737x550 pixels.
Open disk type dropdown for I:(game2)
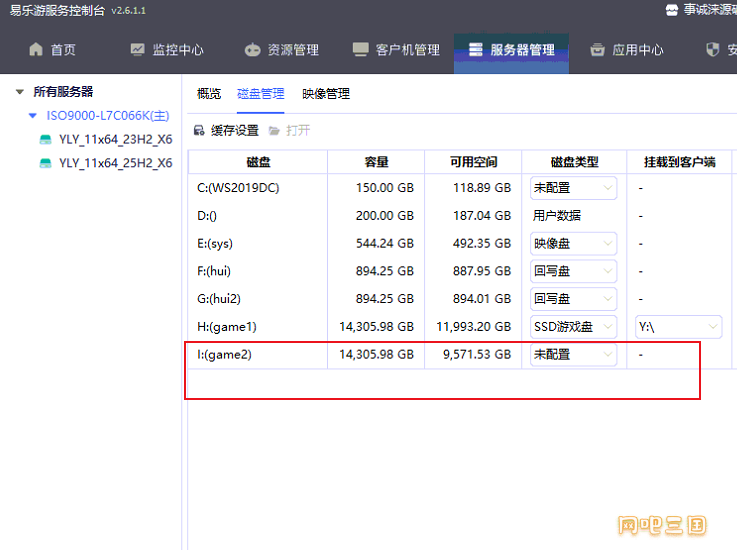click(573, 354)
